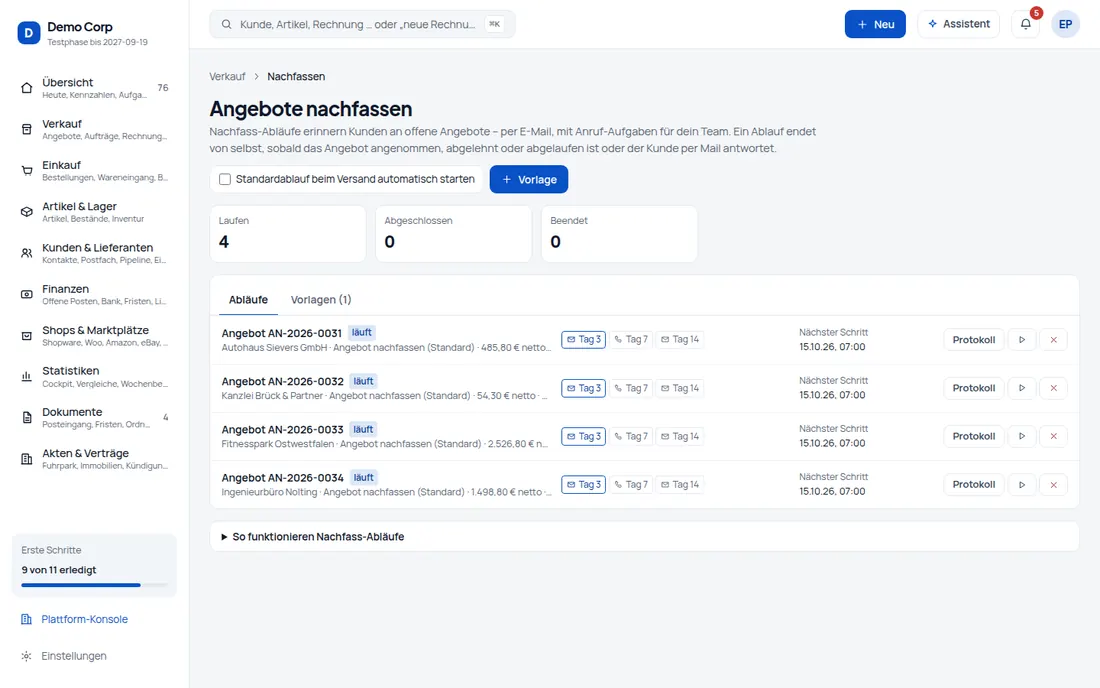The image size is (1100, 688).
Task: Click the Angebot AN-2026-0034 title
Action: (x=283, y=478)
